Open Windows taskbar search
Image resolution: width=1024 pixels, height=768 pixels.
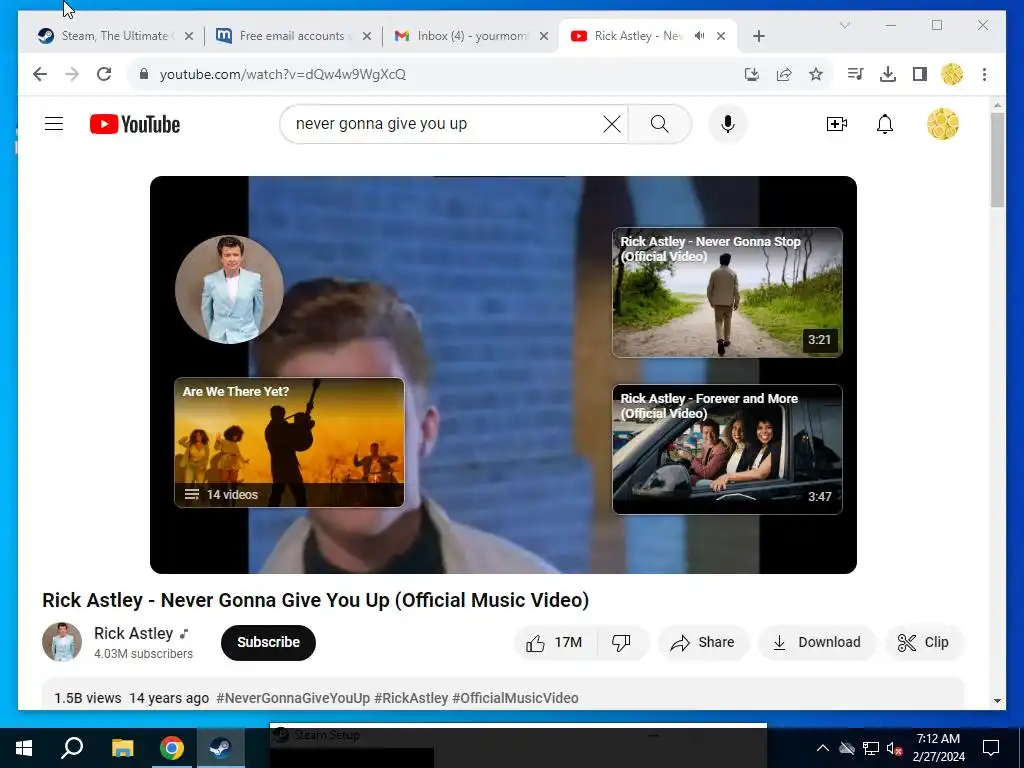(x=72, y=748)
